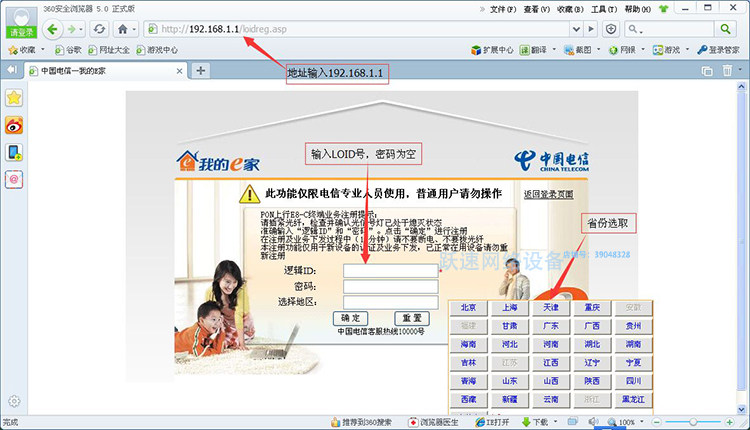Select the 上海 province button
This screenshot has width=750, height=430.
pyautogui.click(x=509, y=308)
